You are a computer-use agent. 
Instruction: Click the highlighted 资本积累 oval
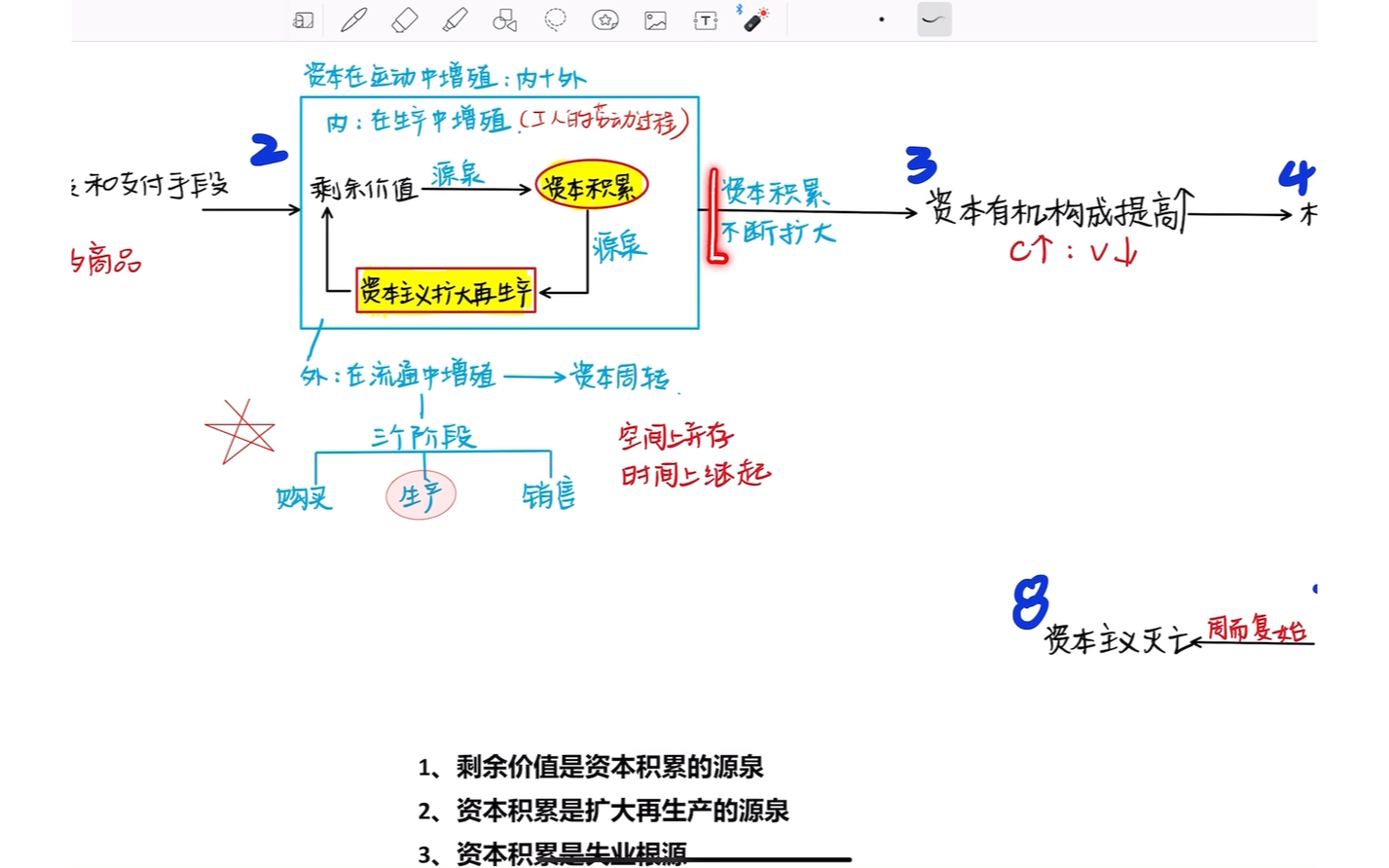point(592,185)
